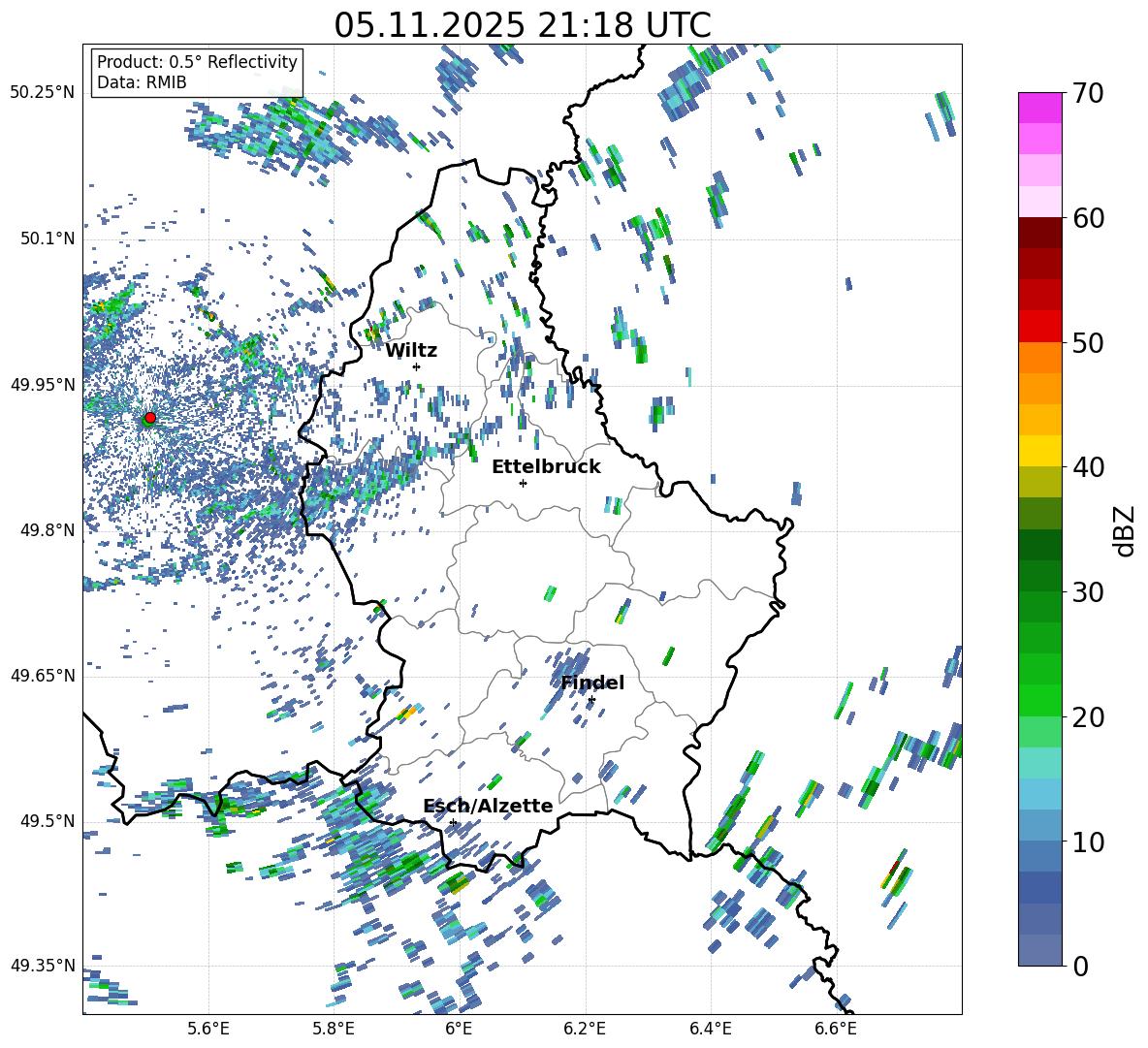Click the Esch/Alzette city label

coord(489,807)
